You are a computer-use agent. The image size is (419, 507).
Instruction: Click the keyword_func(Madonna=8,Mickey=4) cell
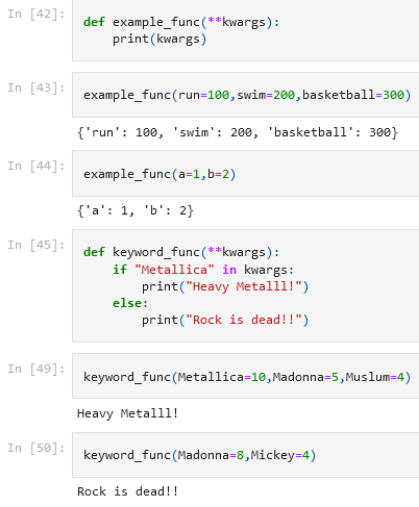(x=246, y=455)
